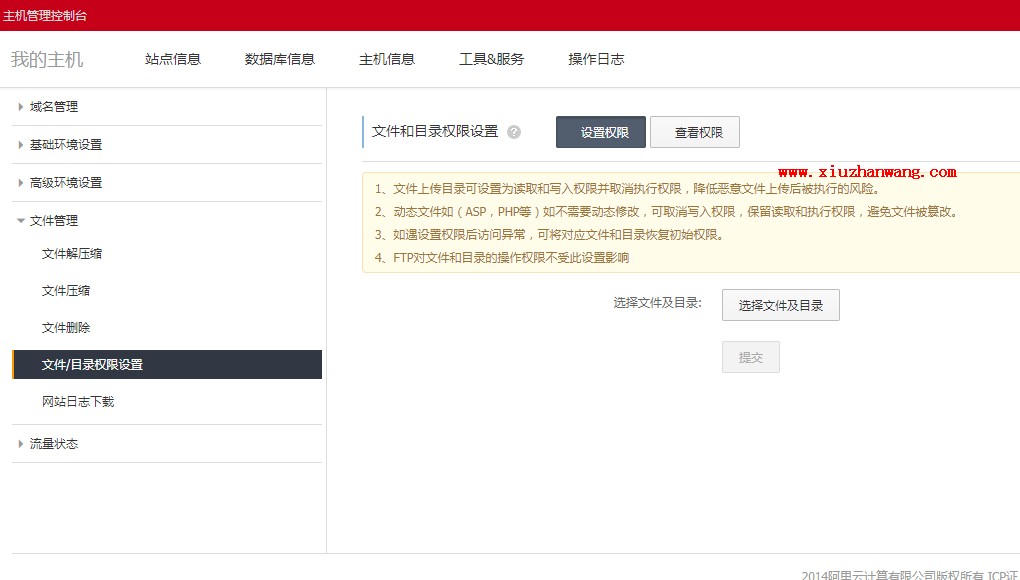Open the 站点信息 tab

(x=173, y=59)
